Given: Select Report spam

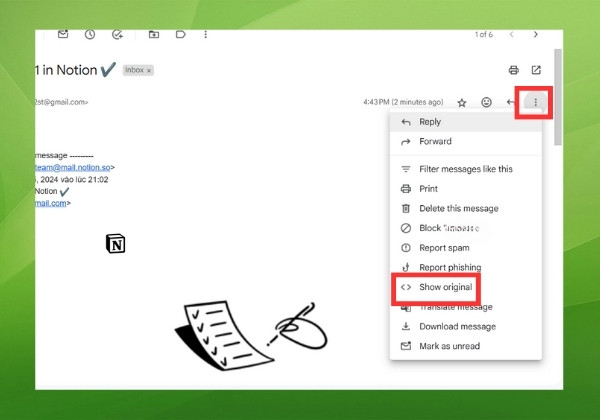Looking at the screenshot, I should click(466, 248).
